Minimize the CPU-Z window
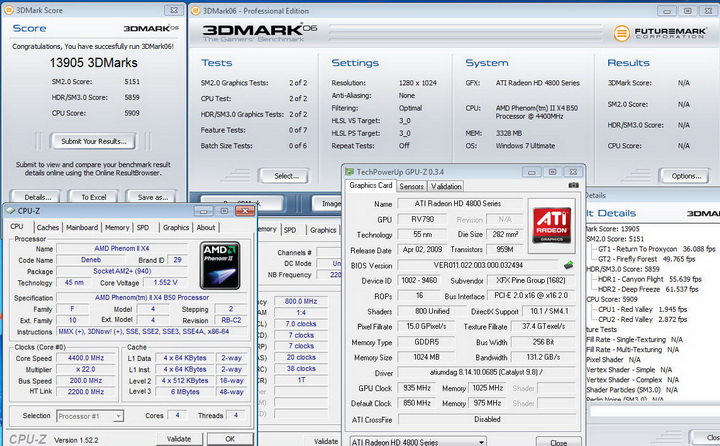Image resolution: width=720 pixels, height=446 pixels. [x=203, y=211]
